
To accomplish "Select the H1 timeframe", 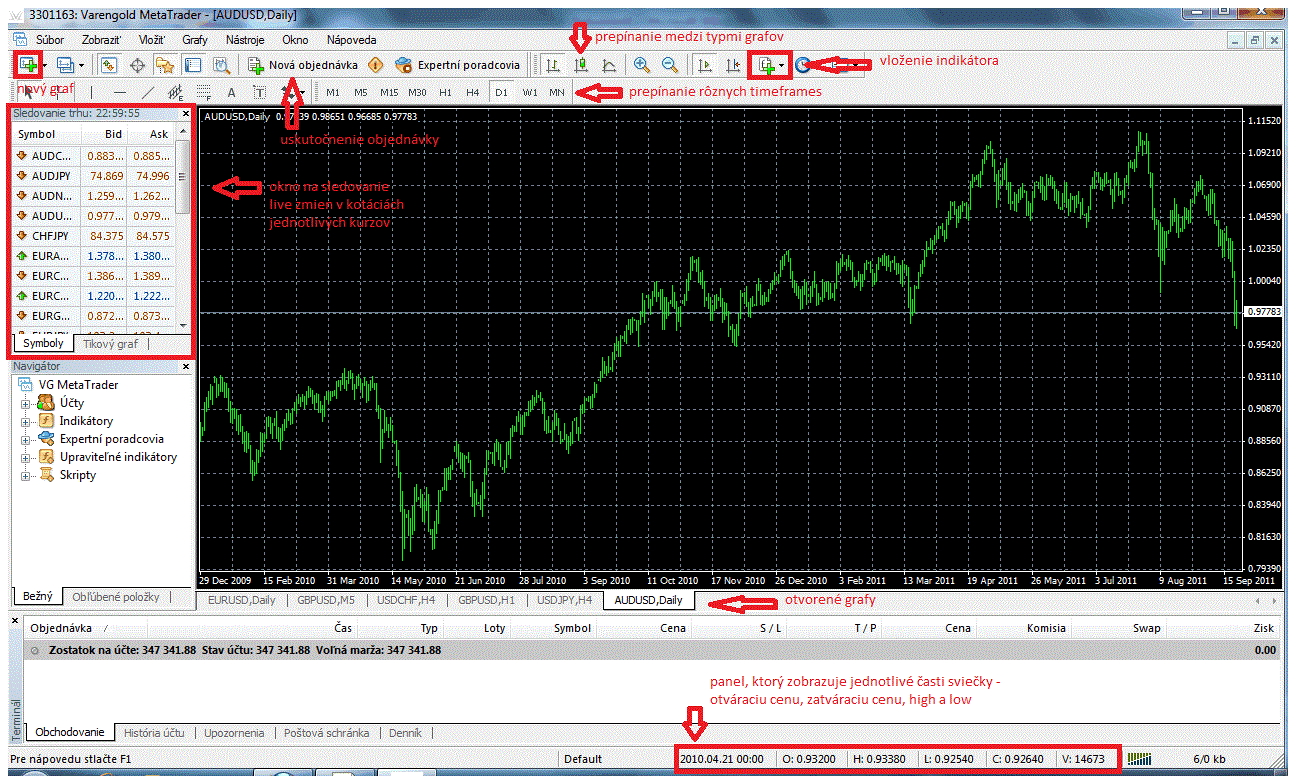I will click(445, 92).
